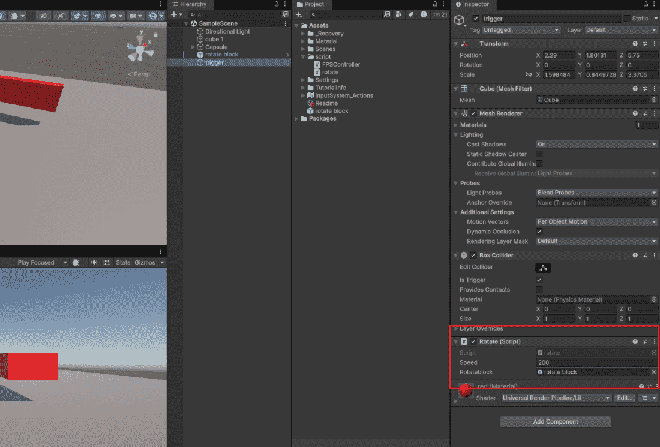
Task: Open the Light Probes Blend Probes dropdown
Action: [596, 193]
